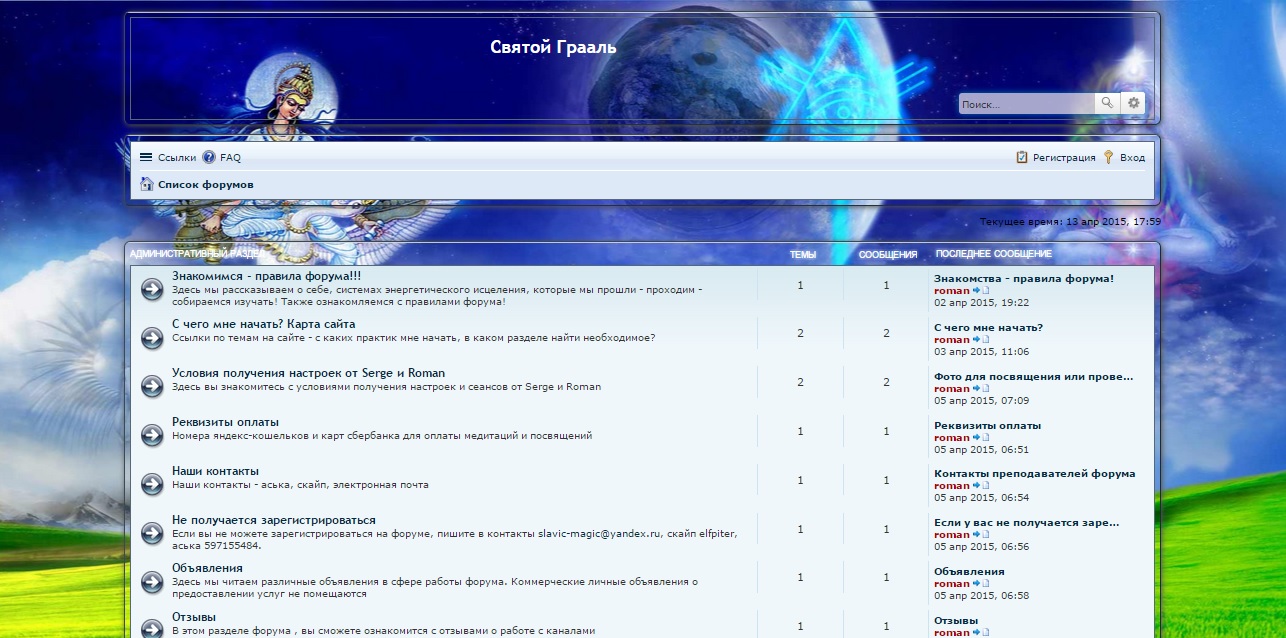Open last post Фото для посвящения или прове…
The width and height of the screenshot is (1286, 638).
pos(1034,376)
